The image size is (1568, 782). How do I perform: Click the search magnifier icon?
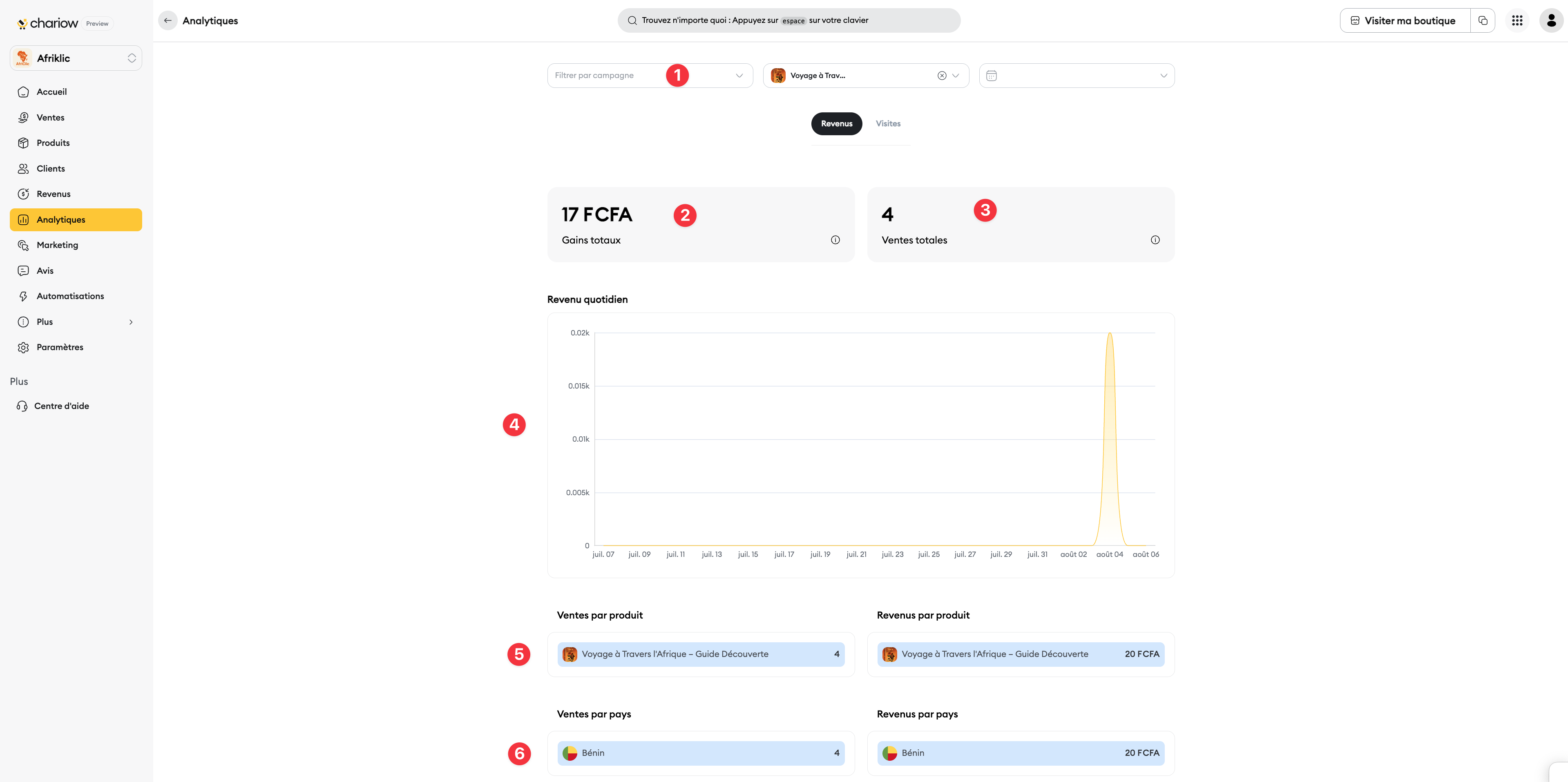click(x=632, y=21)
